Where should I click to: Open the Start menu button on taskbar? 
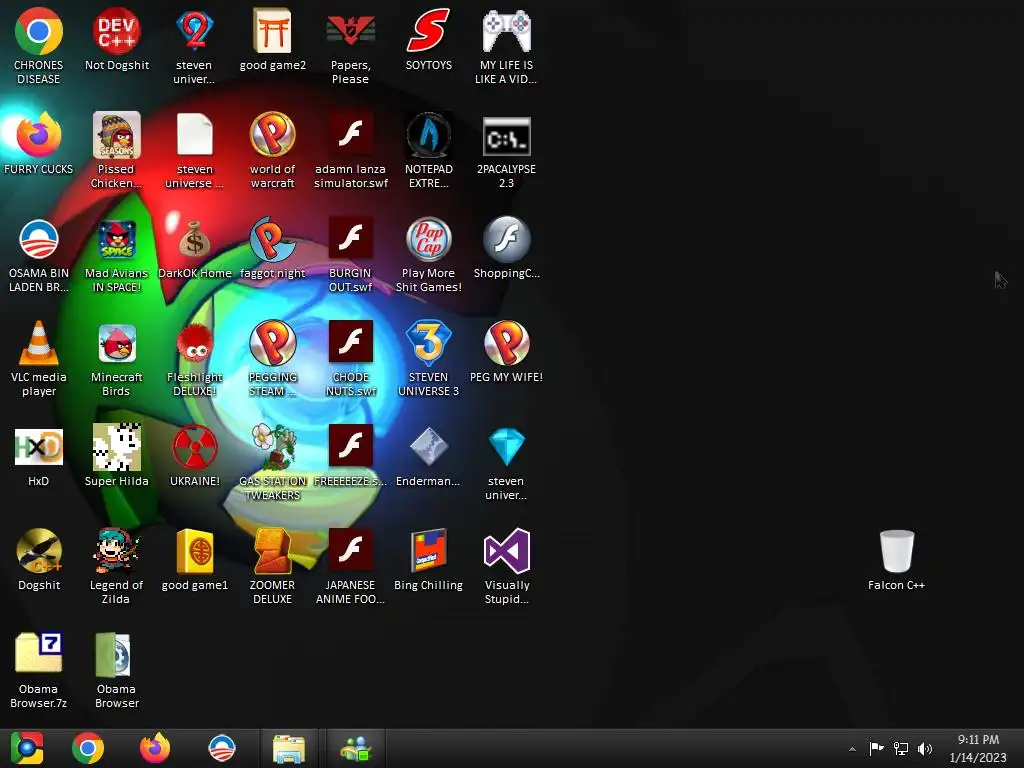[x=27, y=748]
